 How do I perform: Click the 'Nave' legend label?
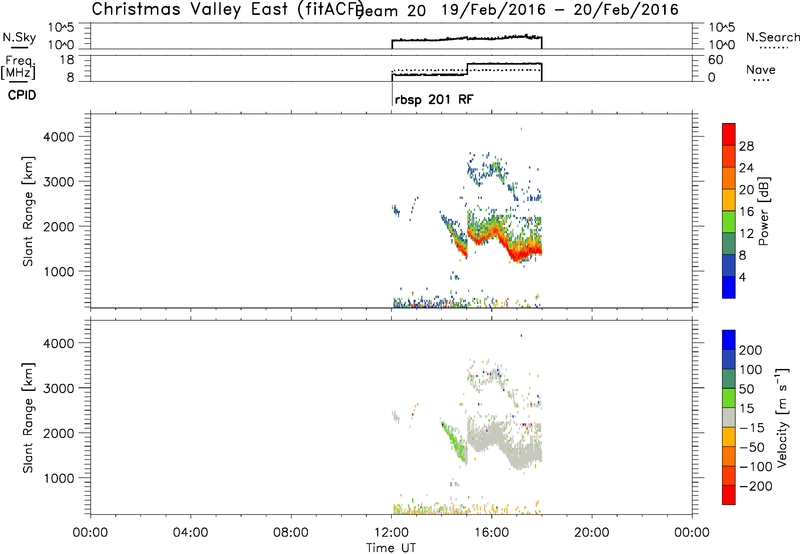[760, 69]
